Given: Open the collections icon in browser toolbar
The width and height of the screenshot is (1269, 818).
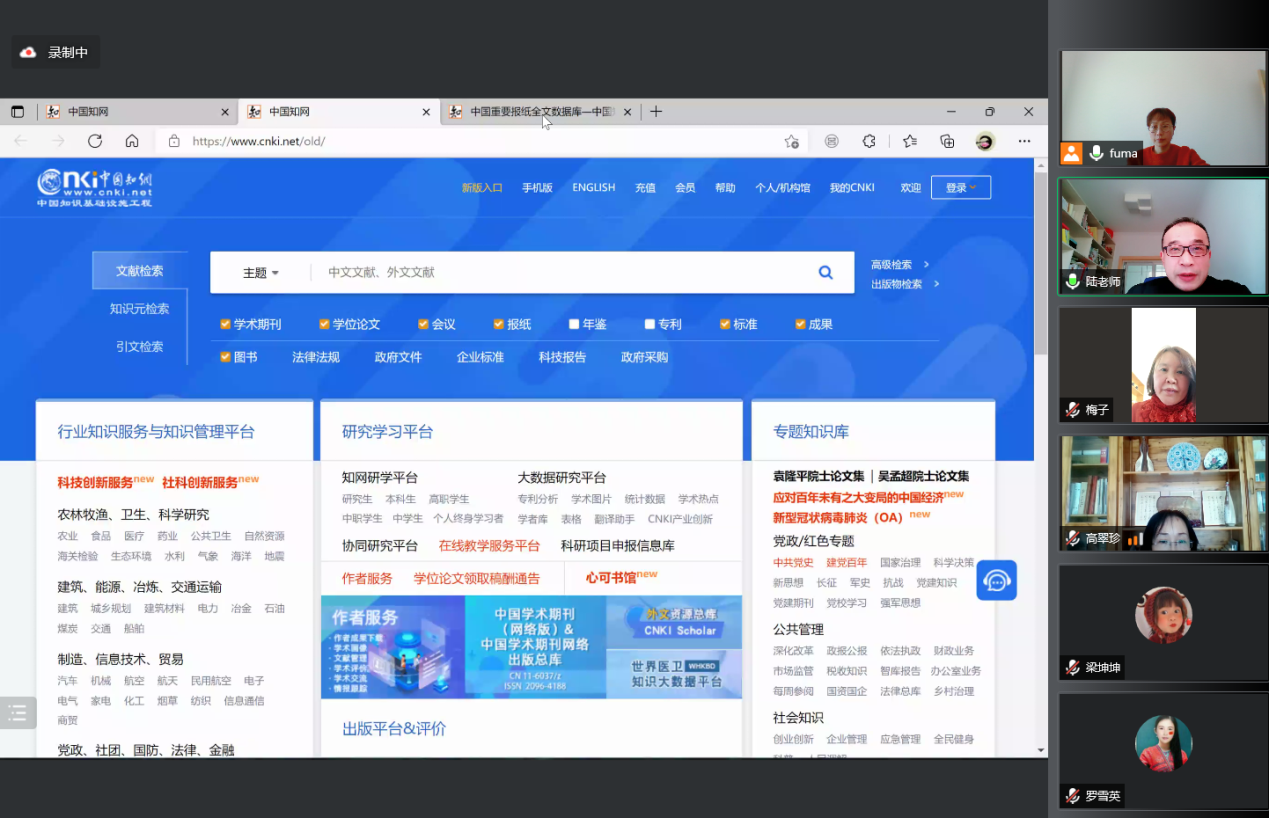Looking at the screenshot, I should tap(947, 141).
